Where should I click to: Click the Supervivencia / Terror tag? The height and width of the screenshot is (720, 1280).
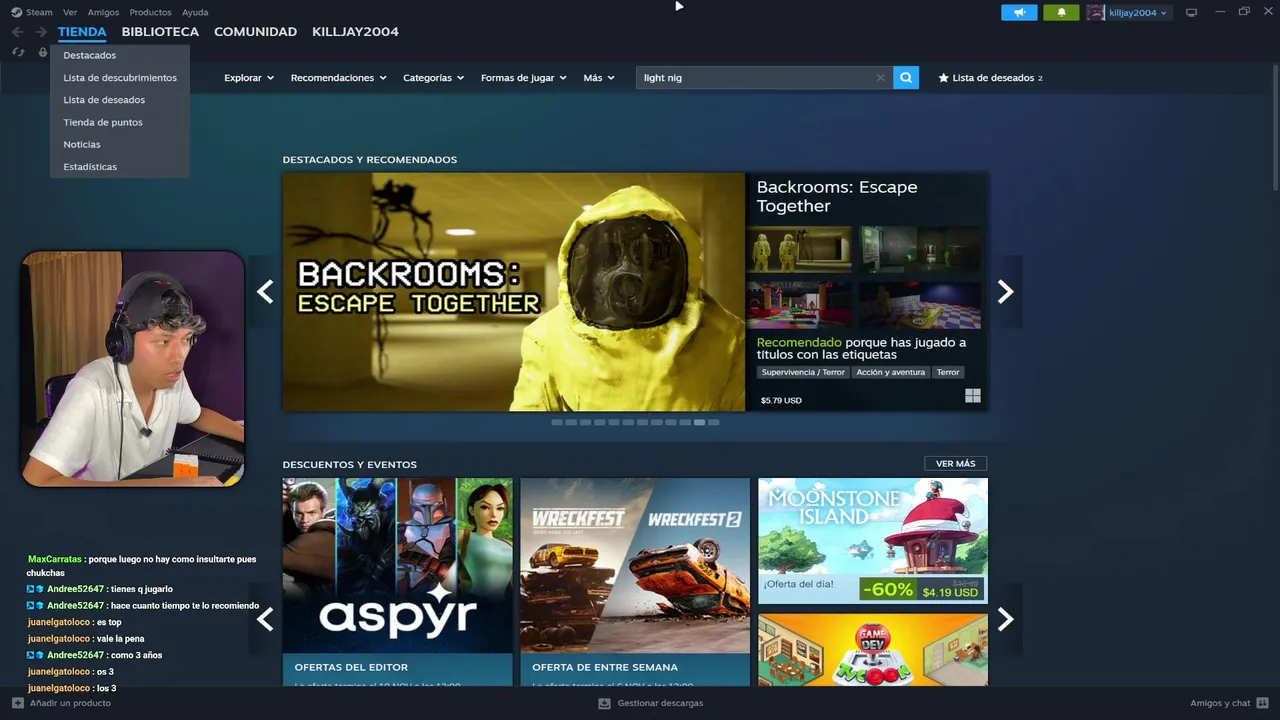pyautogui.click(x=803, y=372)
